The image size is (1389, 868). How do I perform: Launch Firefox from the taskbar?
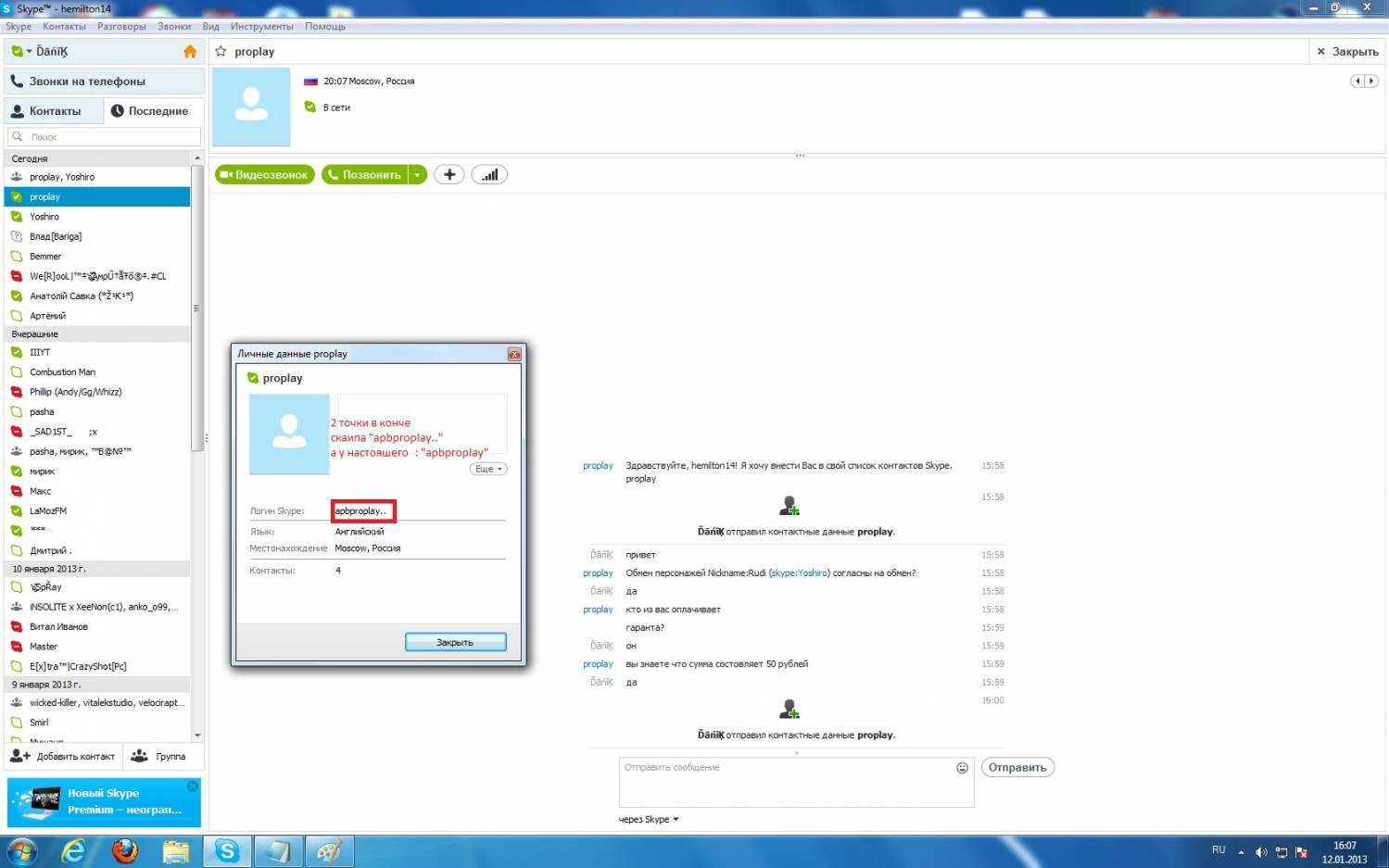coord(124,850)
